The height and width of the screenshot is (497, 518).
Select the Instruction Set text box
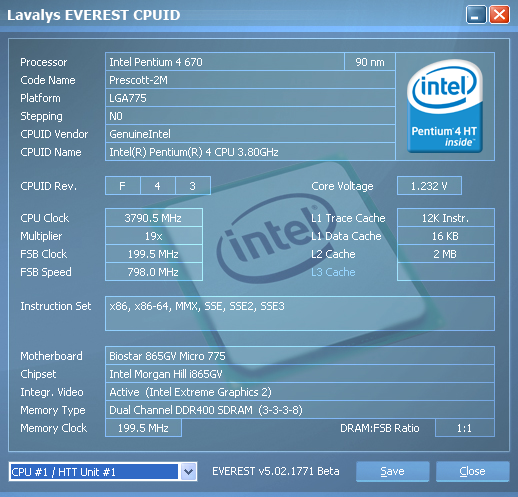(300, 313)
